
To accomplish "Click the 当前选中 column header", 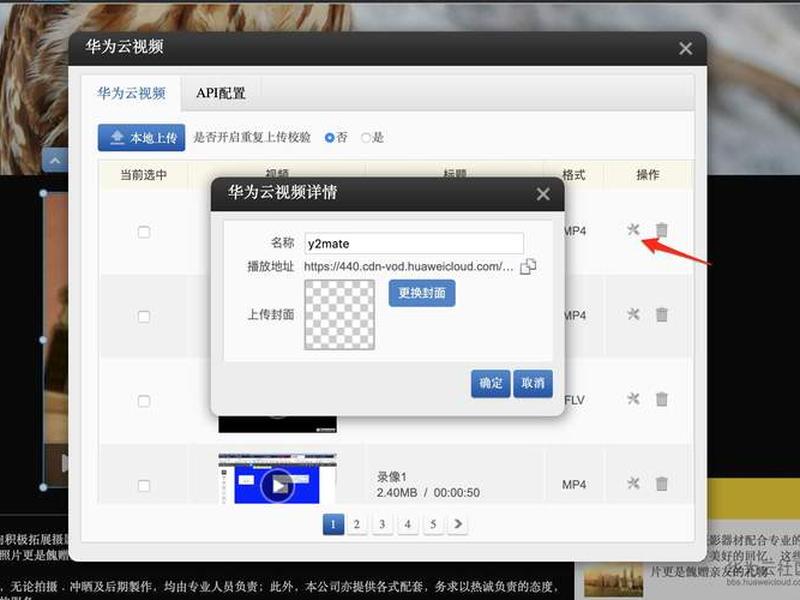I will 143,175.
